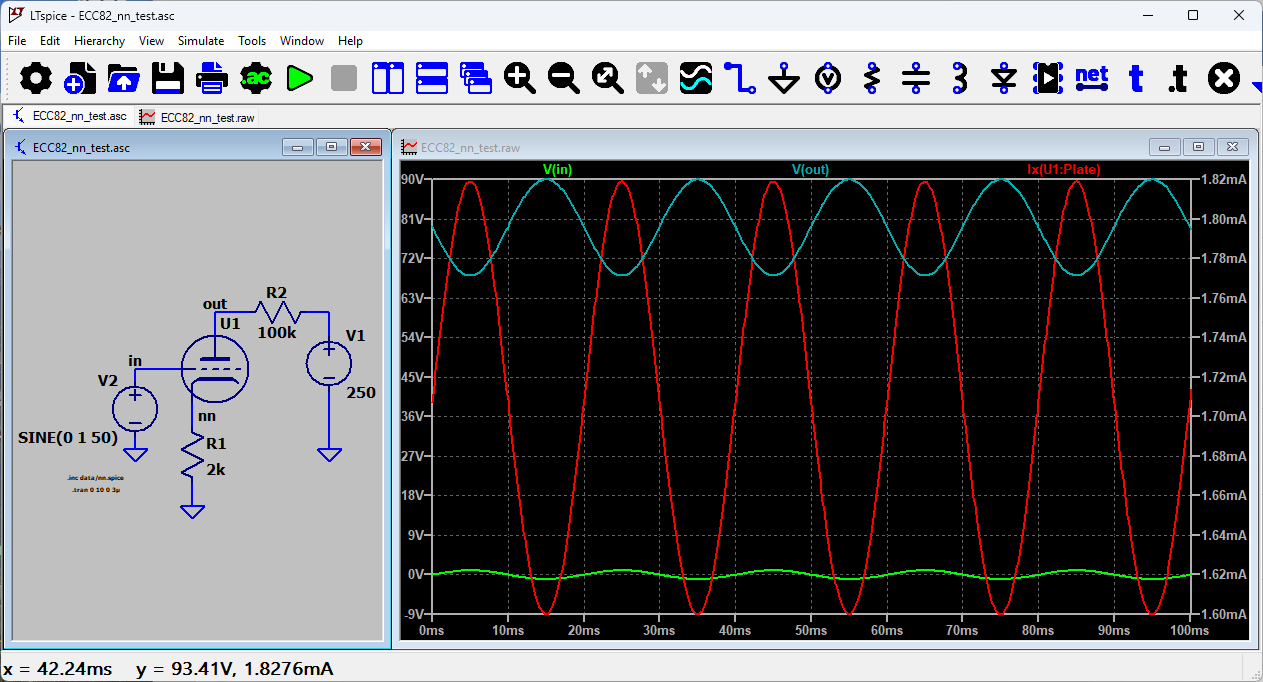Select the draw wire tool

click(740, 77)
